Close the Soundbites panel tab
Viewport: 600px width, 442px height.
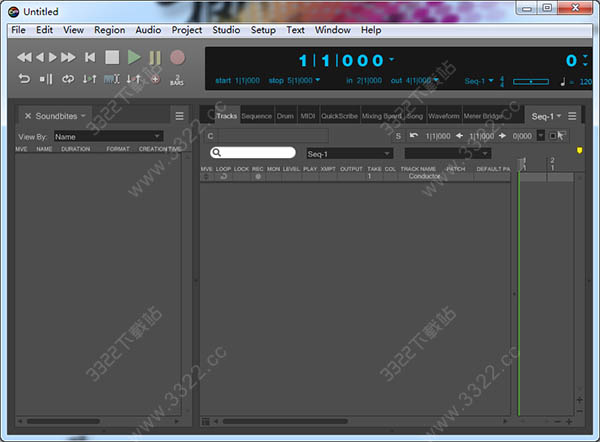click(x=27, y=116)
